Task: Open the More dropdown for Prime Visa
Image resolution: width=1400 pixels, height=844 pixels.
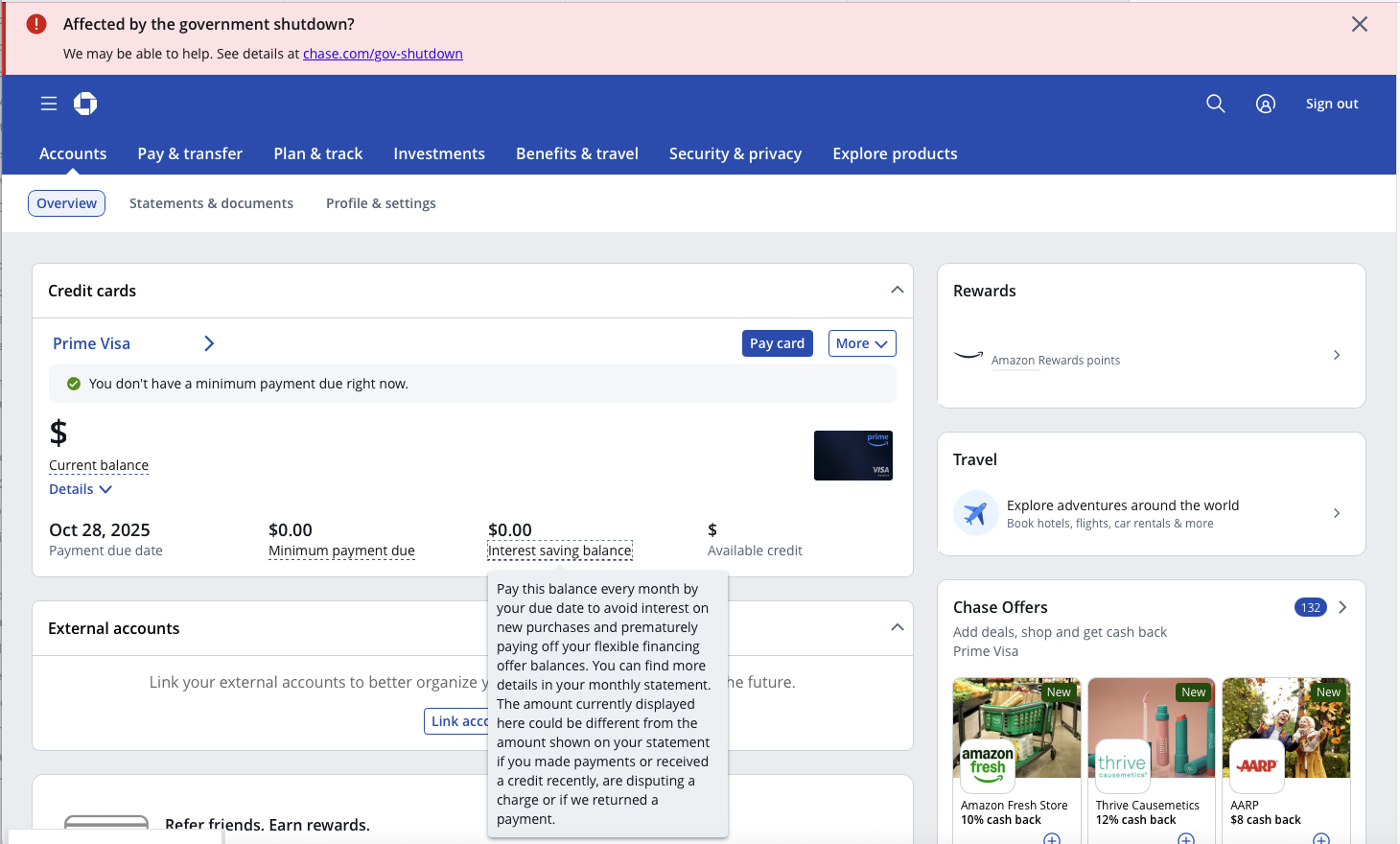Action: [861, 342]
